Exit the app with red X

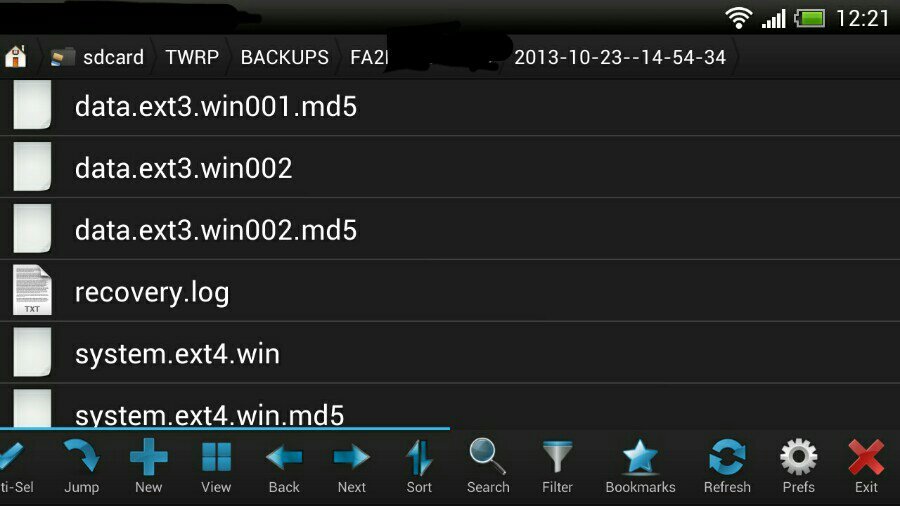point(866,466)
